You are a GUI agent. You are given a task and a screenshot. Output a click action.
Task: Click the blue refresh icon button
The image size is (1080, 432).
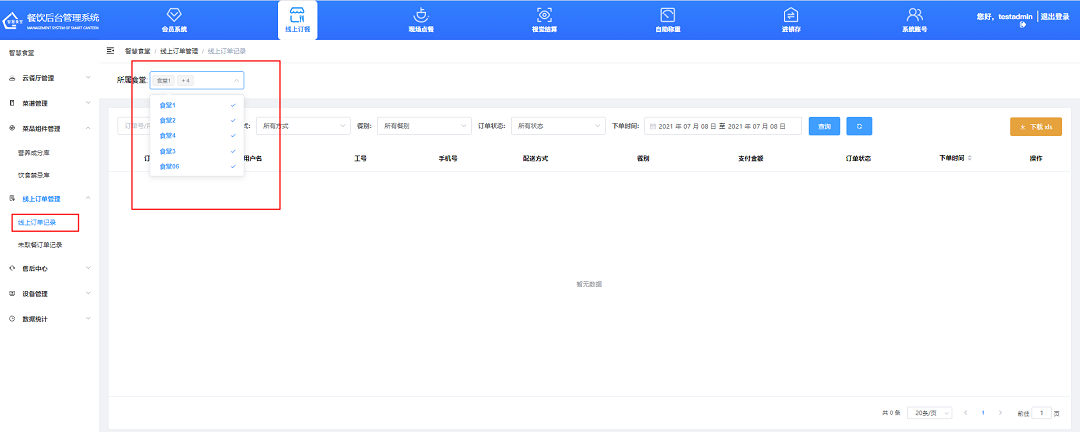(859, 126)
